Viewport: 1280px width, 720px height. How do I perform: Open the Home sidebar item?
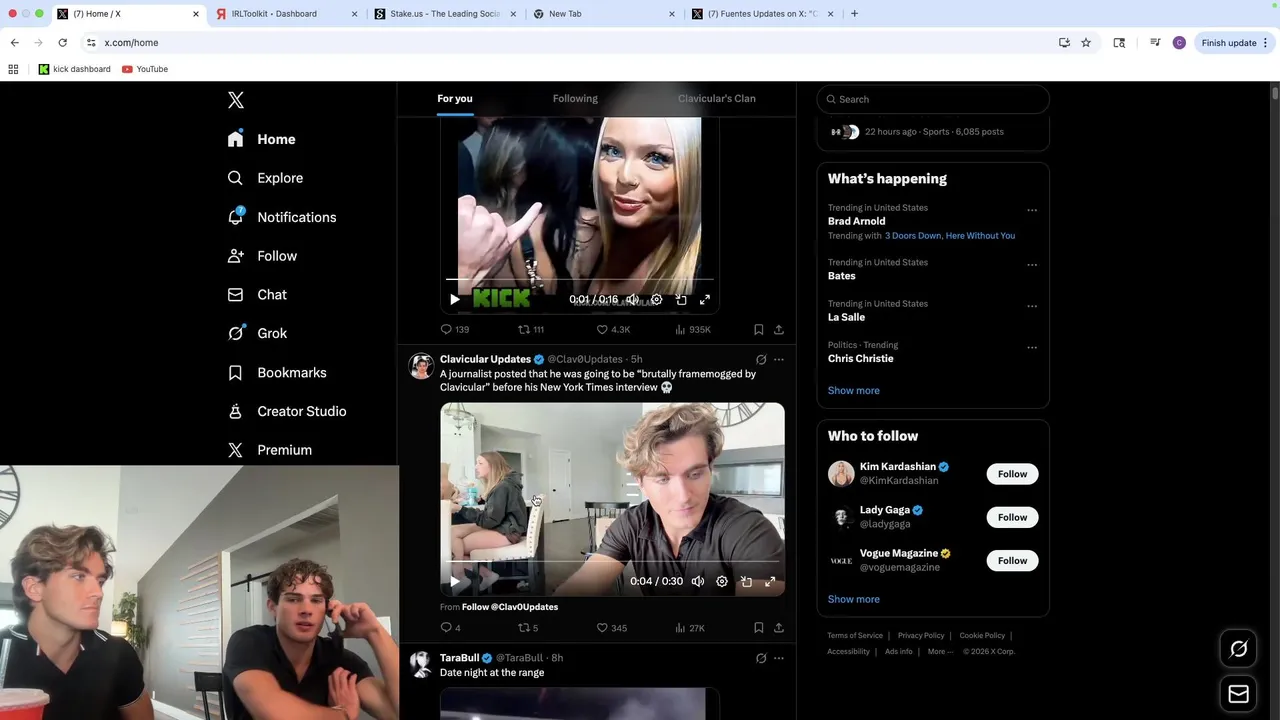click(261, 139)
